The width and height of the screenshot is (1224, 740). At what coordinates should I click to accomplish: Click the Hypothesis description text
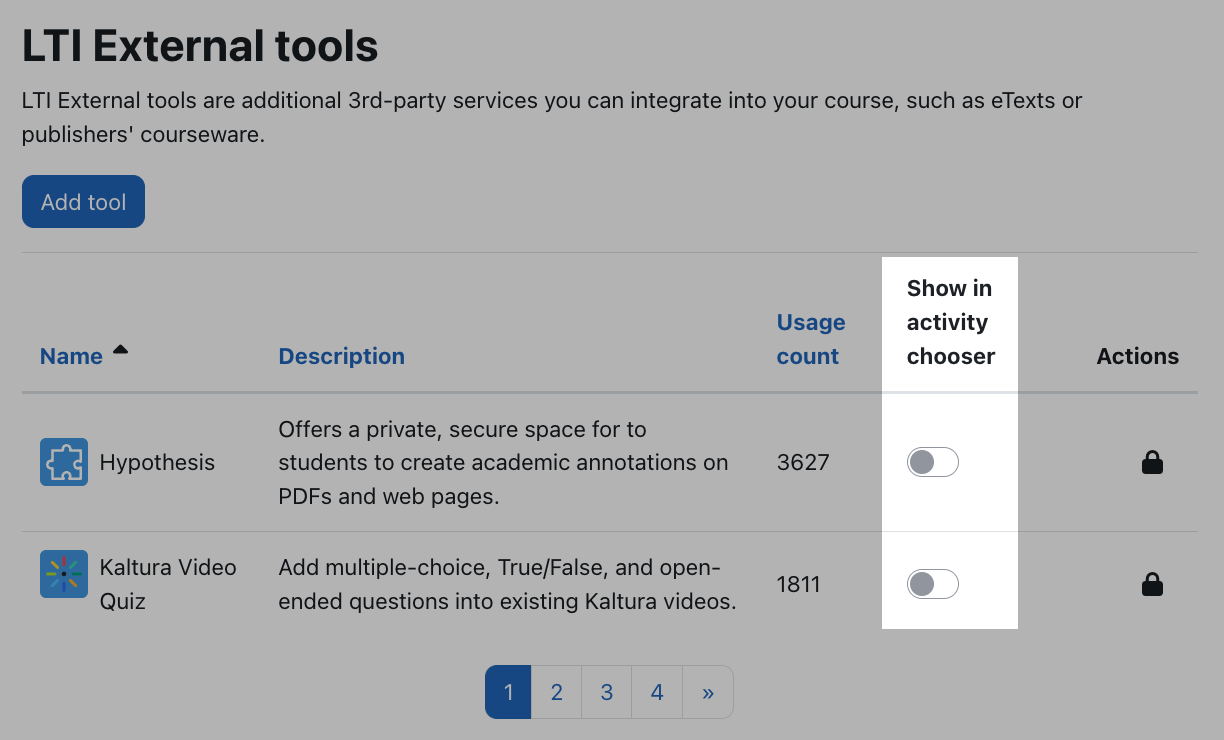(503, 463)
